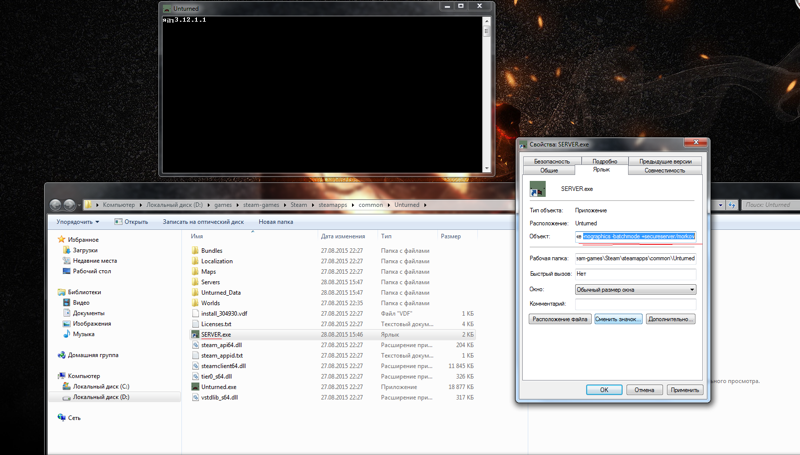The image size is (800, 455).
Task: Open the Окно window size combo box
Action: coord(636,290)
